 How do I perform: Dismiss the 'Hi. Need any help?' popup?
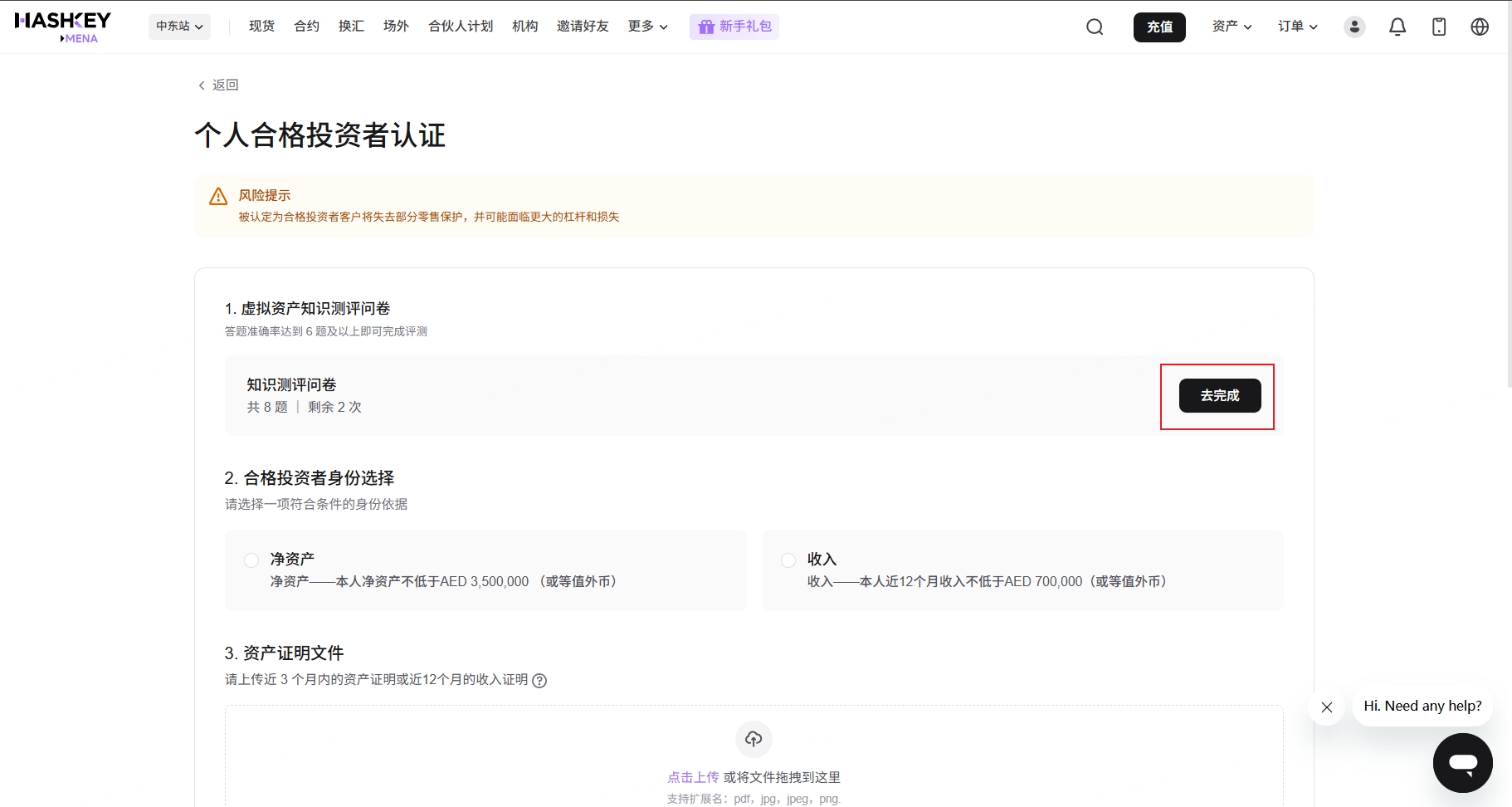1327,707
